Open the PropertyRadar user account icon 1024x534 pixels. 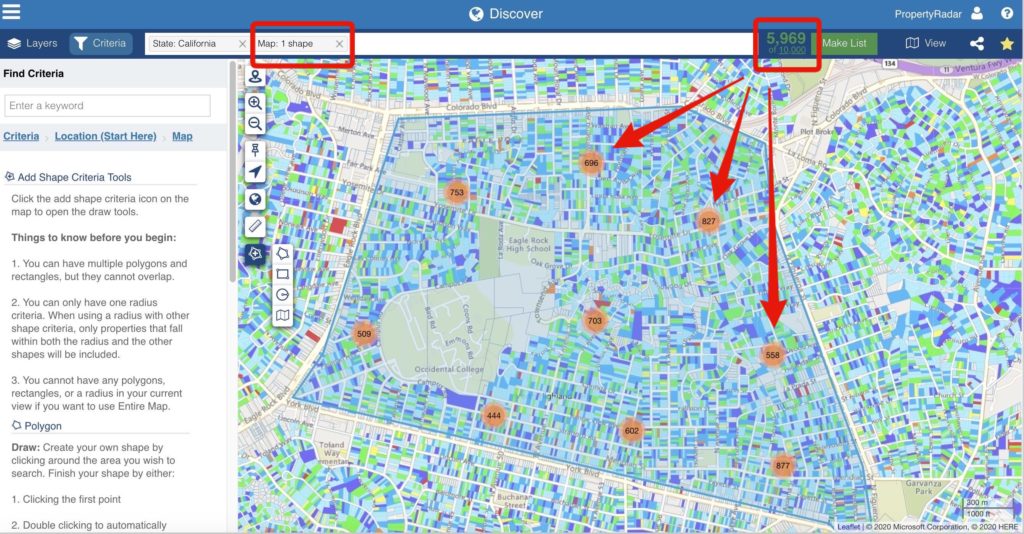(x=977, y=13)
